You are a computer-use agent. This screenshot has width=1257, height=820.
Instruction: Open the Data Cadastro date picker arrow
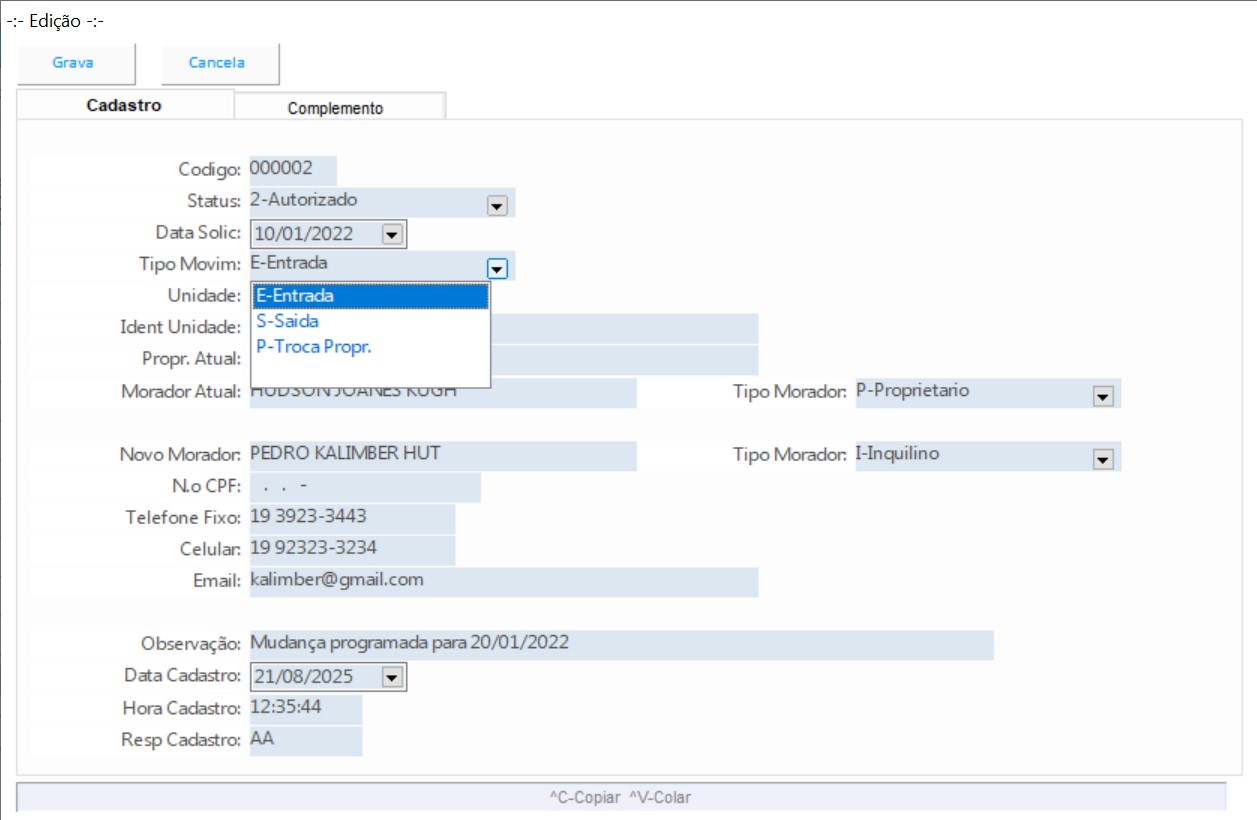tap(391, 678)
